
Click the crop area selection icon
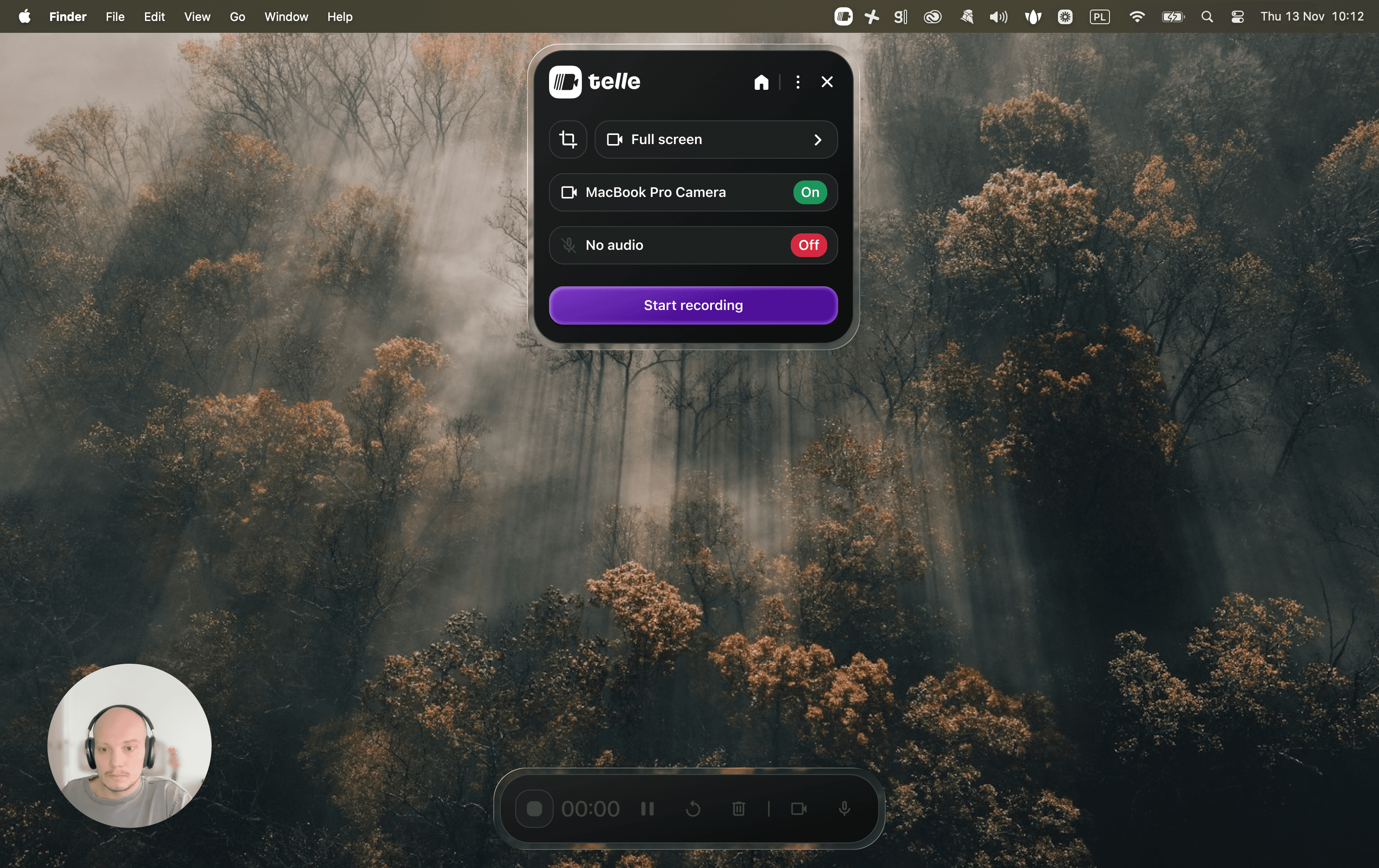tap(568, 139)
